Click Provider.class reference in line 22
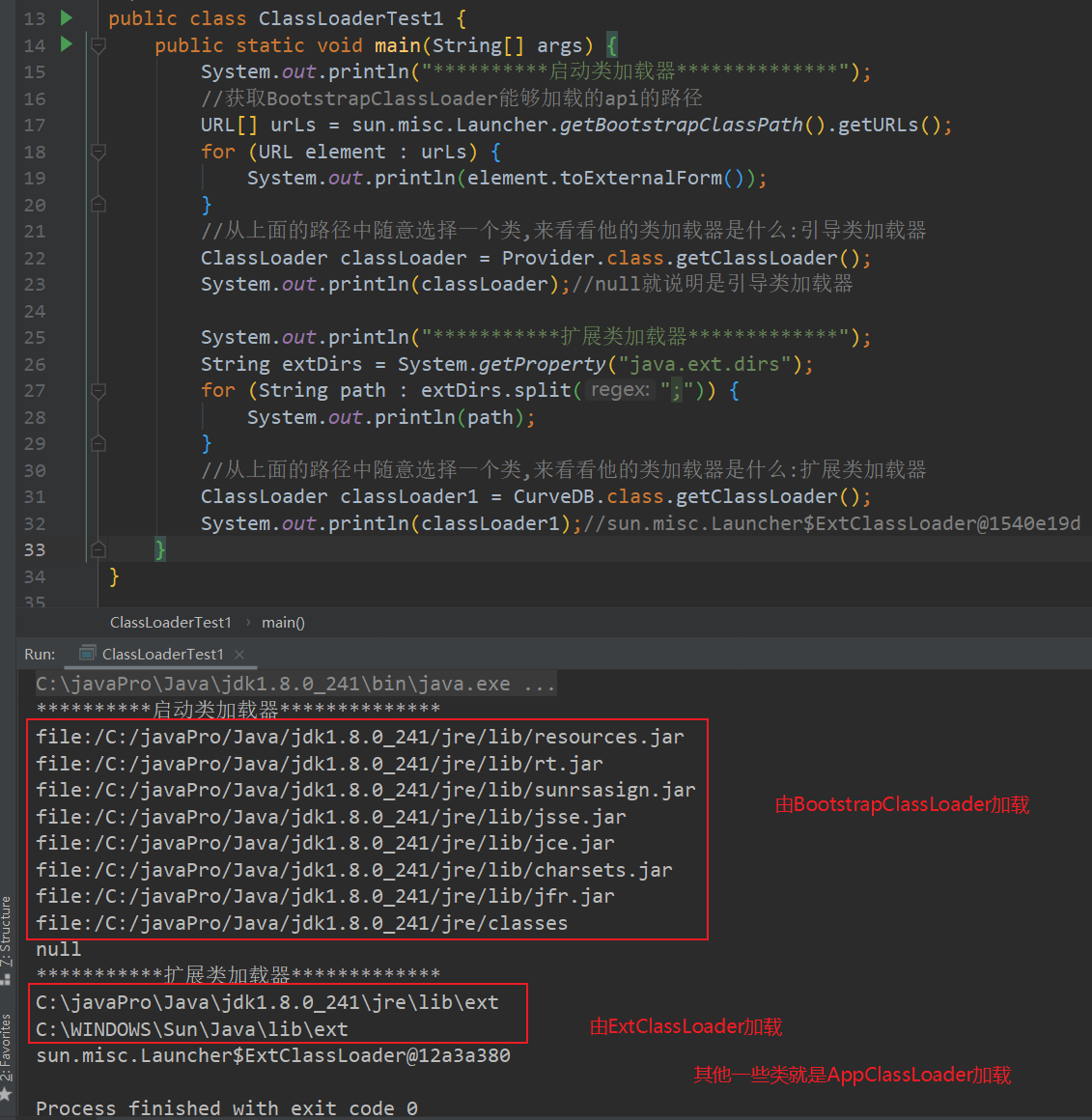Viewport: 1092px width, 1120px height. point(583,258)
